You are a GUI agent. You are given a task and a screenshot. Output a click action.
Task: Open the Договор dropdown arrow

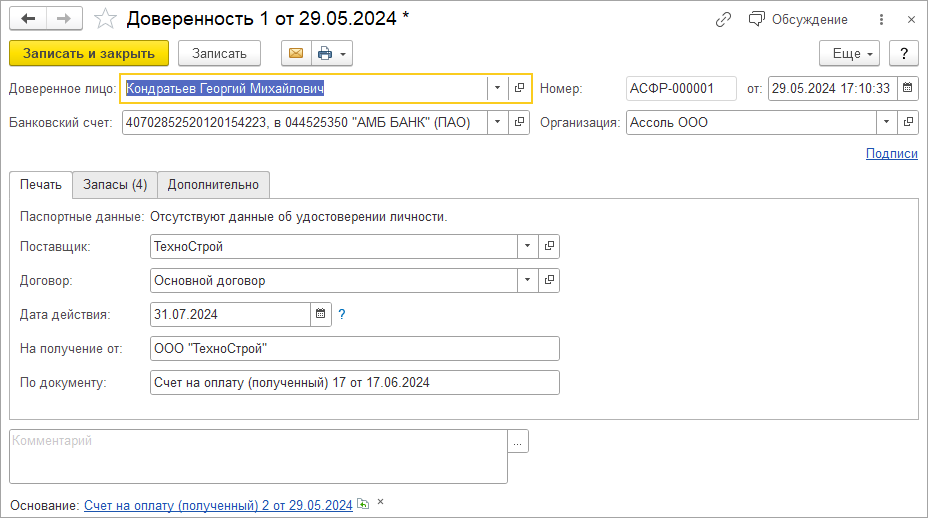(x=528, y=281)
